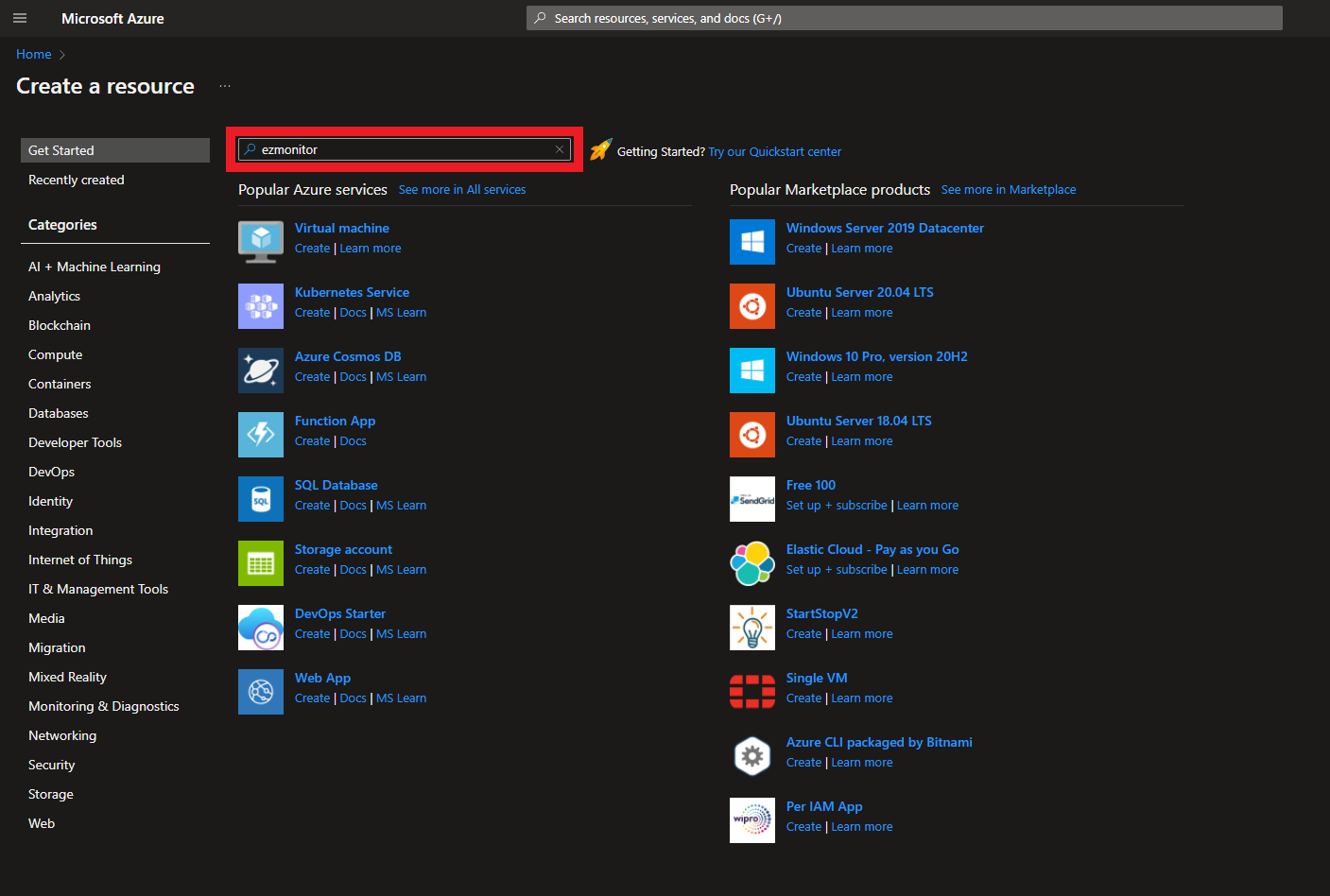Open the Media category
Screen dimensions: 1330x896
(x=46, y=618)
